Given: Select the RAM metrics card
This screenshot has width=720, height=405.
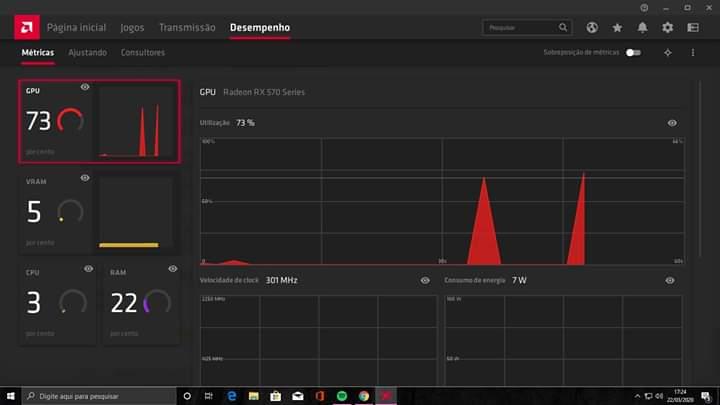Looking at the screenshot, I should click(x=141, y=303).
